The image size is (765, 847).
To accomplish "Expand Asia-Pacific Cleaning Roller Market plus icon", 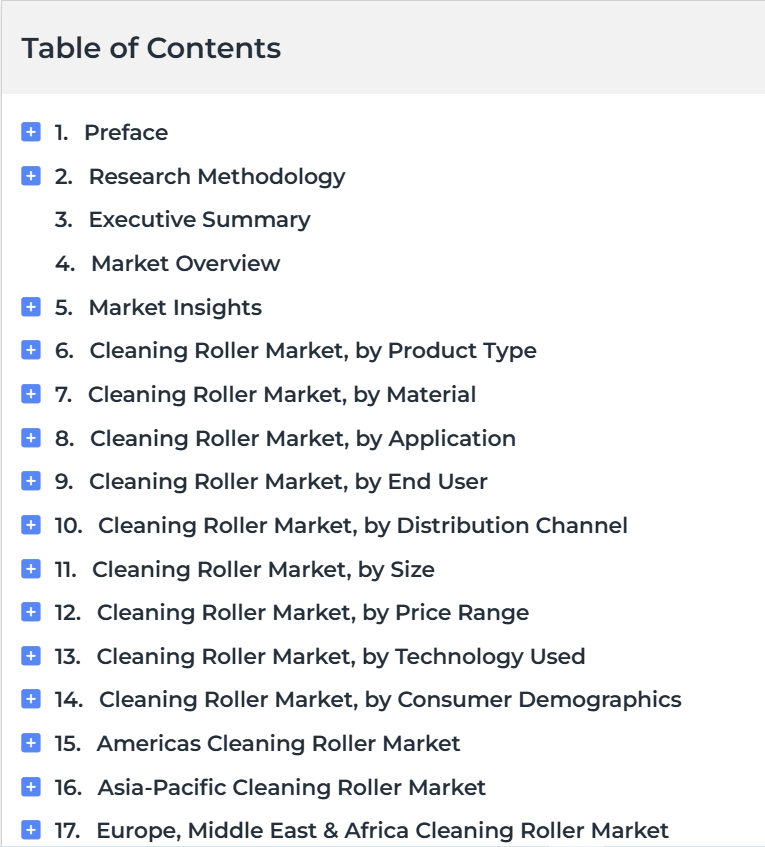I will (31, 787).
